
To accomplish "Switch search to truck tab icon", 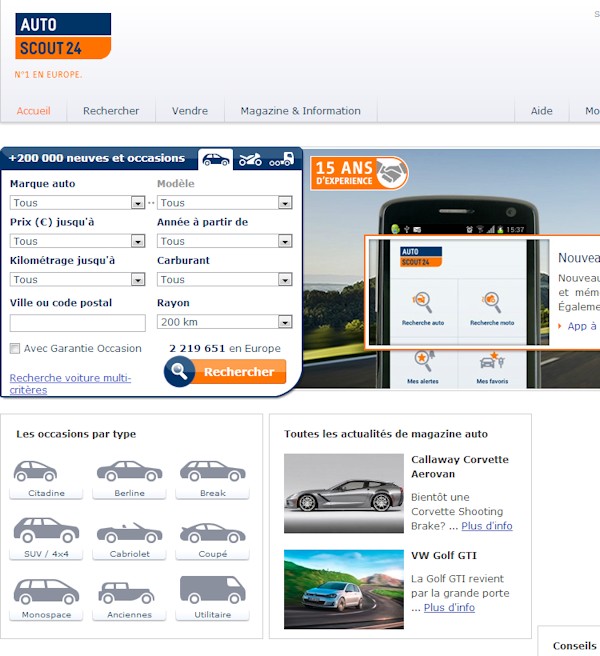I will click(x=282, y=159).
